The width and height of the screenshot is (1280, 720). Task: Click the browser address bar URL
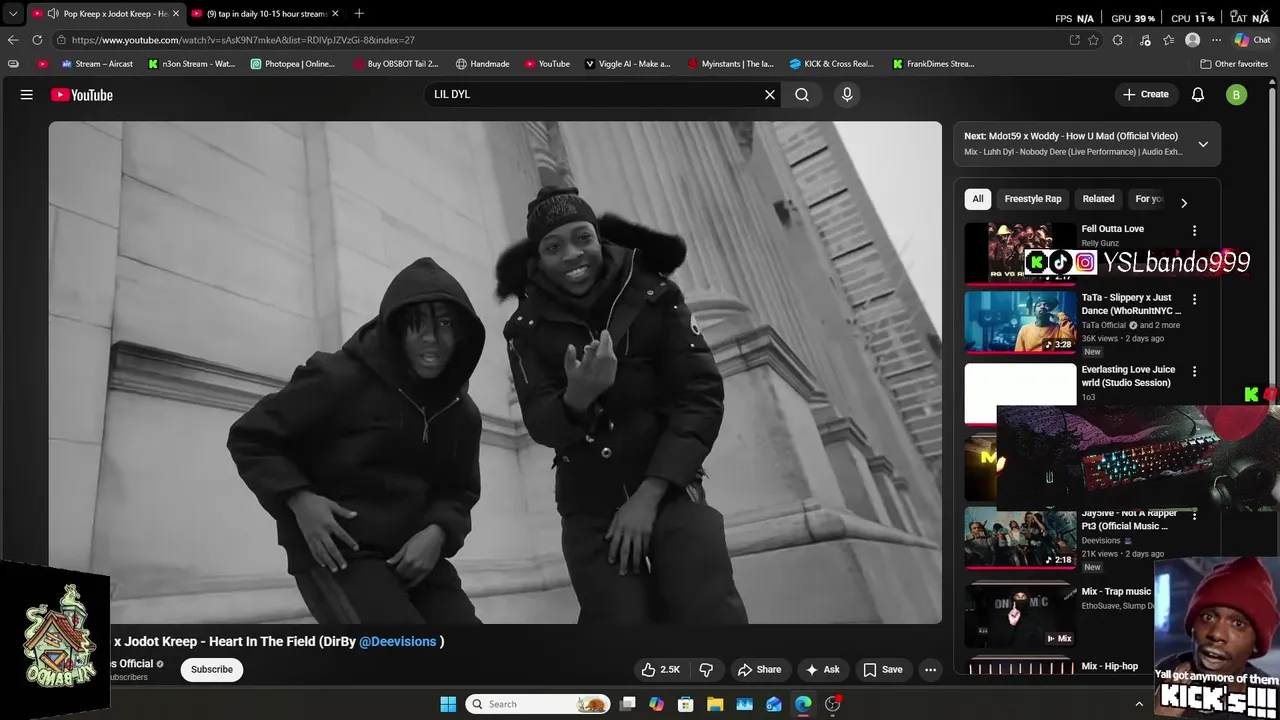[243, 40]
